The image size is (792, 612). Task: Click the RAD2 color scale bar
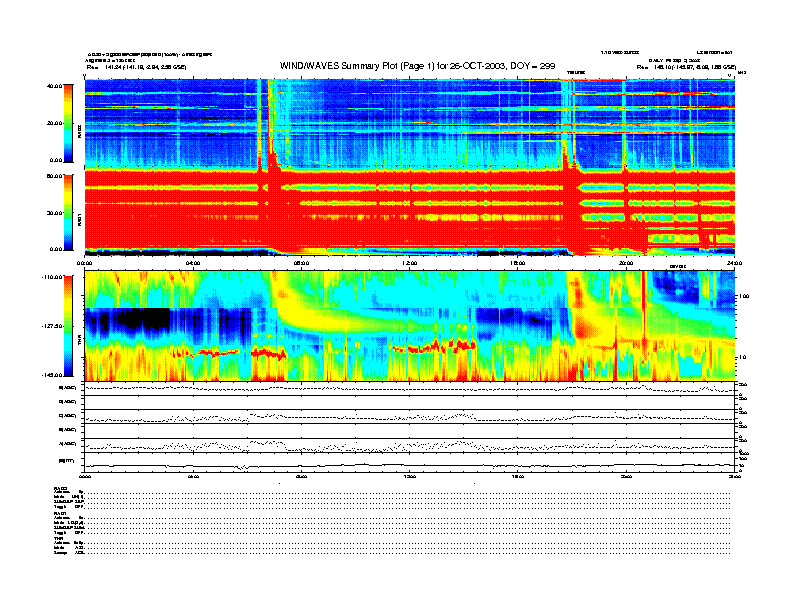pyautogui.click(x=68, y=123)
